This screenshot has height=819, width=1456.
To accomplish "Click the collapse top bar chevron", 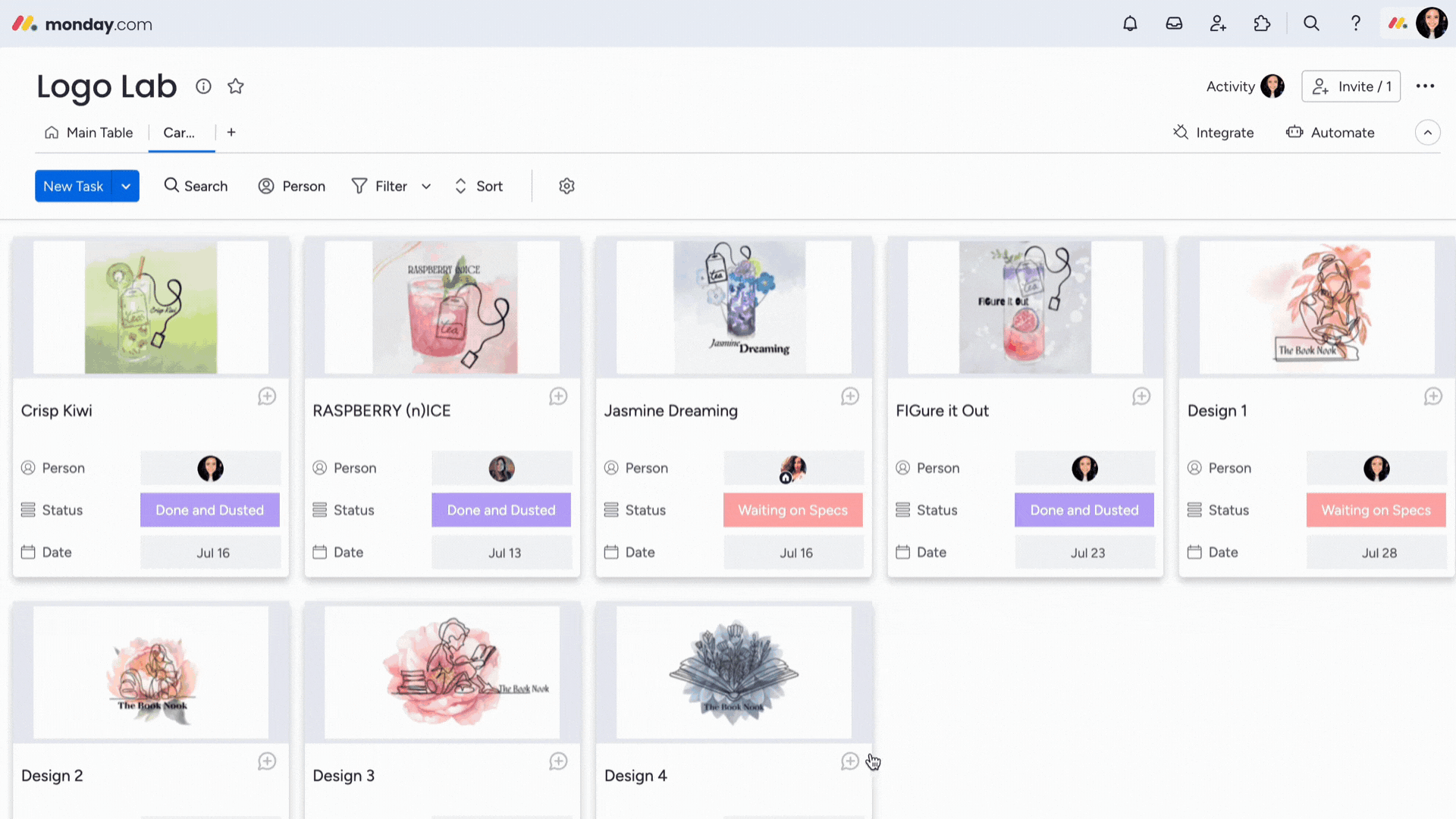I will (1428, 132).
